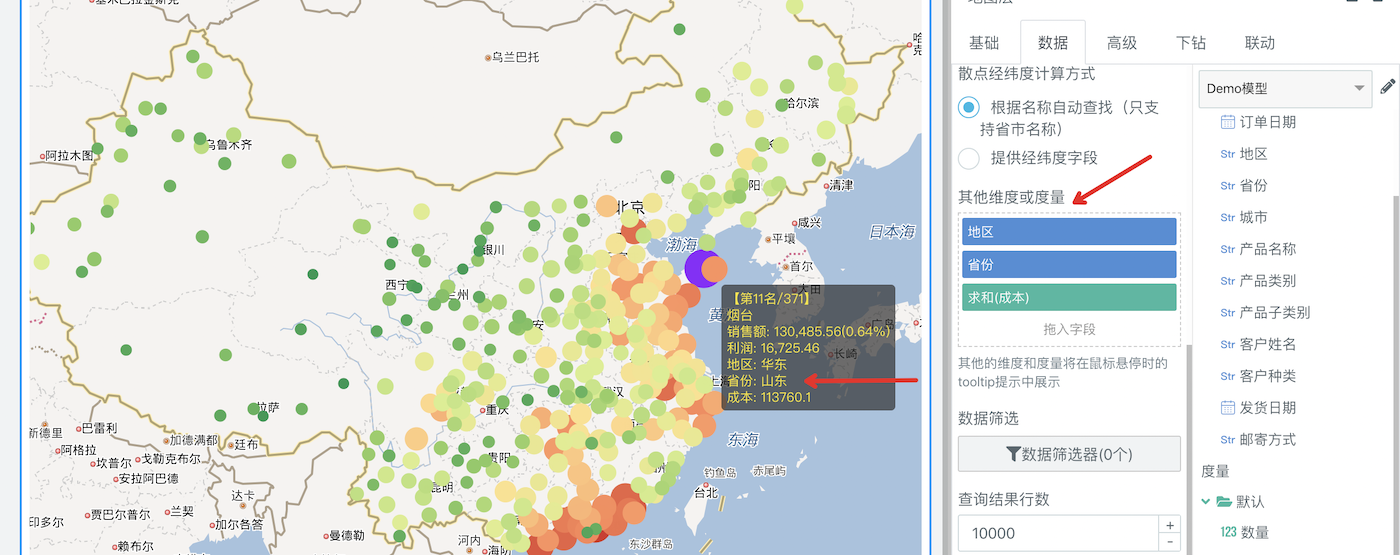Open the 高级 tab
This screenshot has height=555, width=1400.
click(x=1121, y=43)
